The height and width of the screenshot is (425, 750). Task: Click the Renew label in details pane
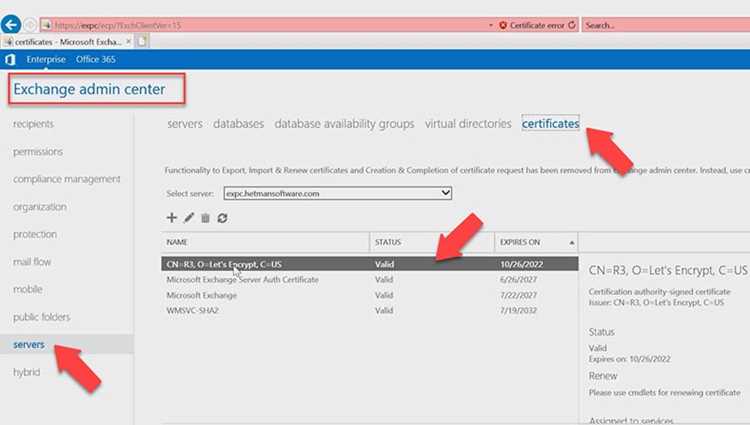(x=603, y=376)
